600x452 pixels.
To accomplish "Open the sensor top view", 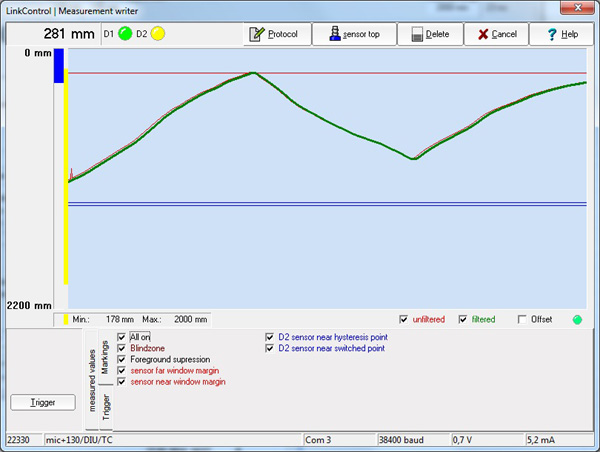I will 354,34.
